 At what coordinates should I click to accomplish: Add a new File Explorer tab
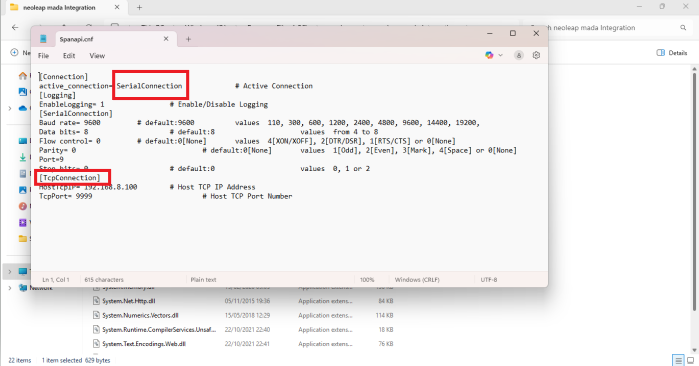(139, 7)
